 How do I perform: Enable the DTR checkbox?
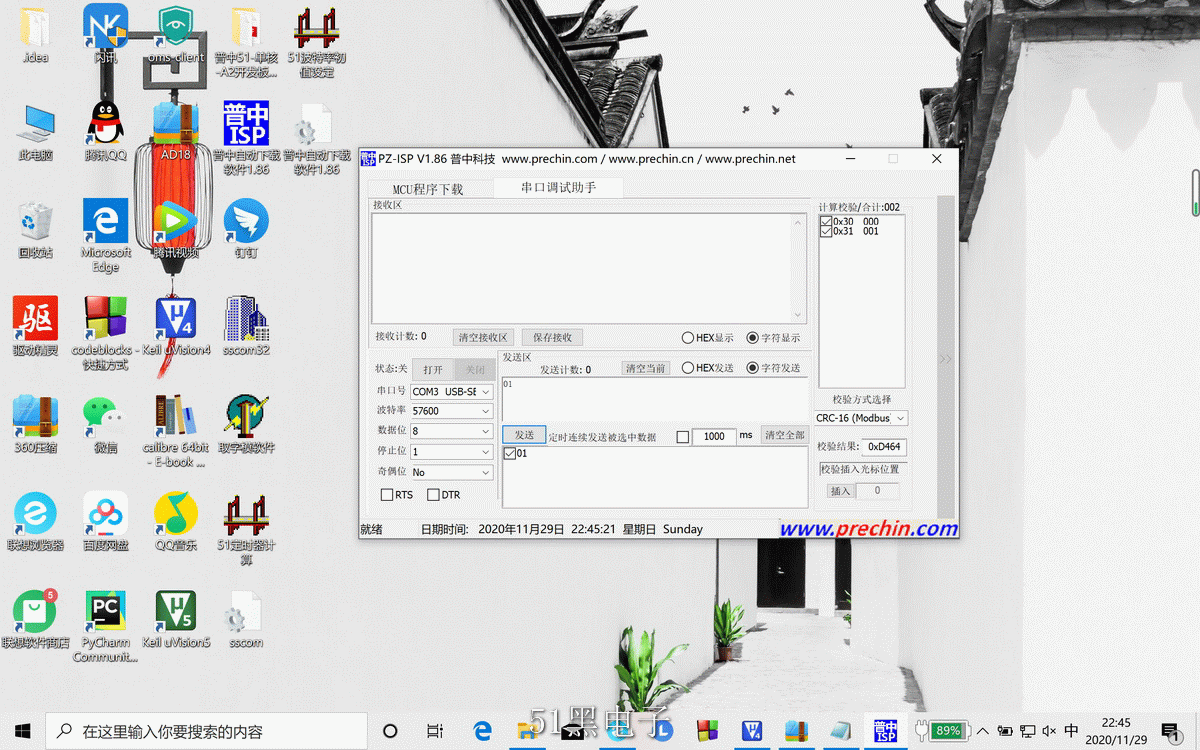(433, 495)
